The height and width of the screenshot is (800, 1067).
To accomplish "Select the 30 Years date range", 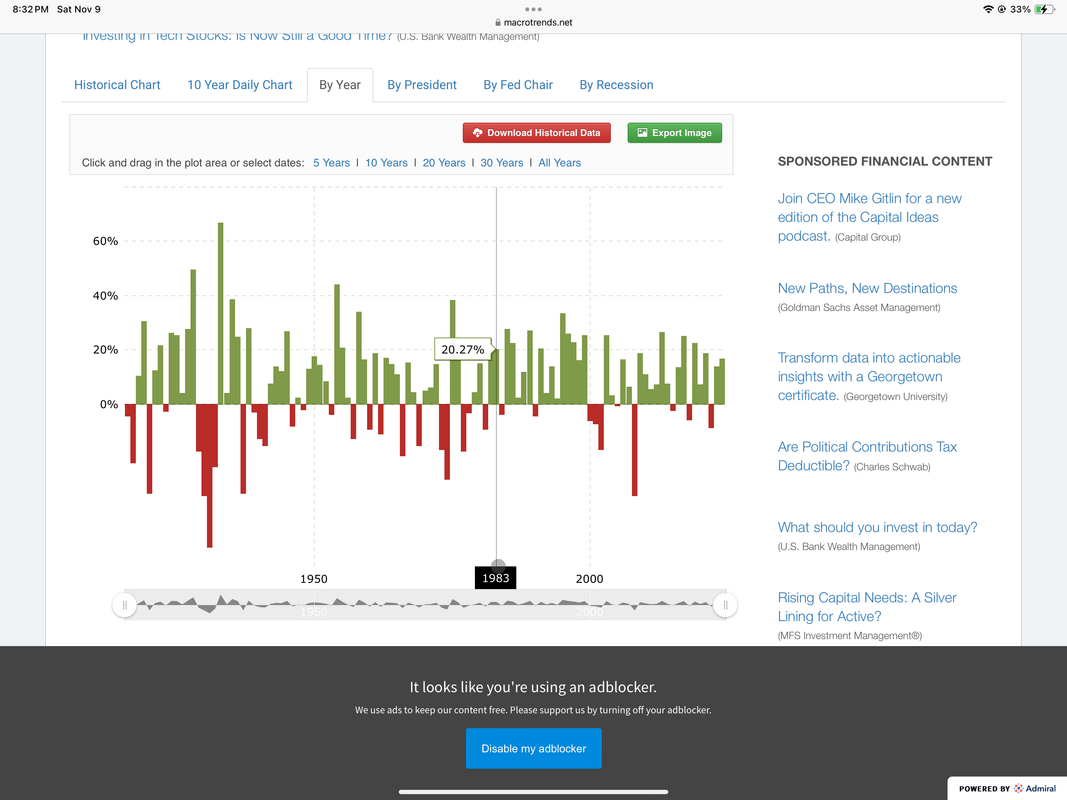I will point(502,163).
